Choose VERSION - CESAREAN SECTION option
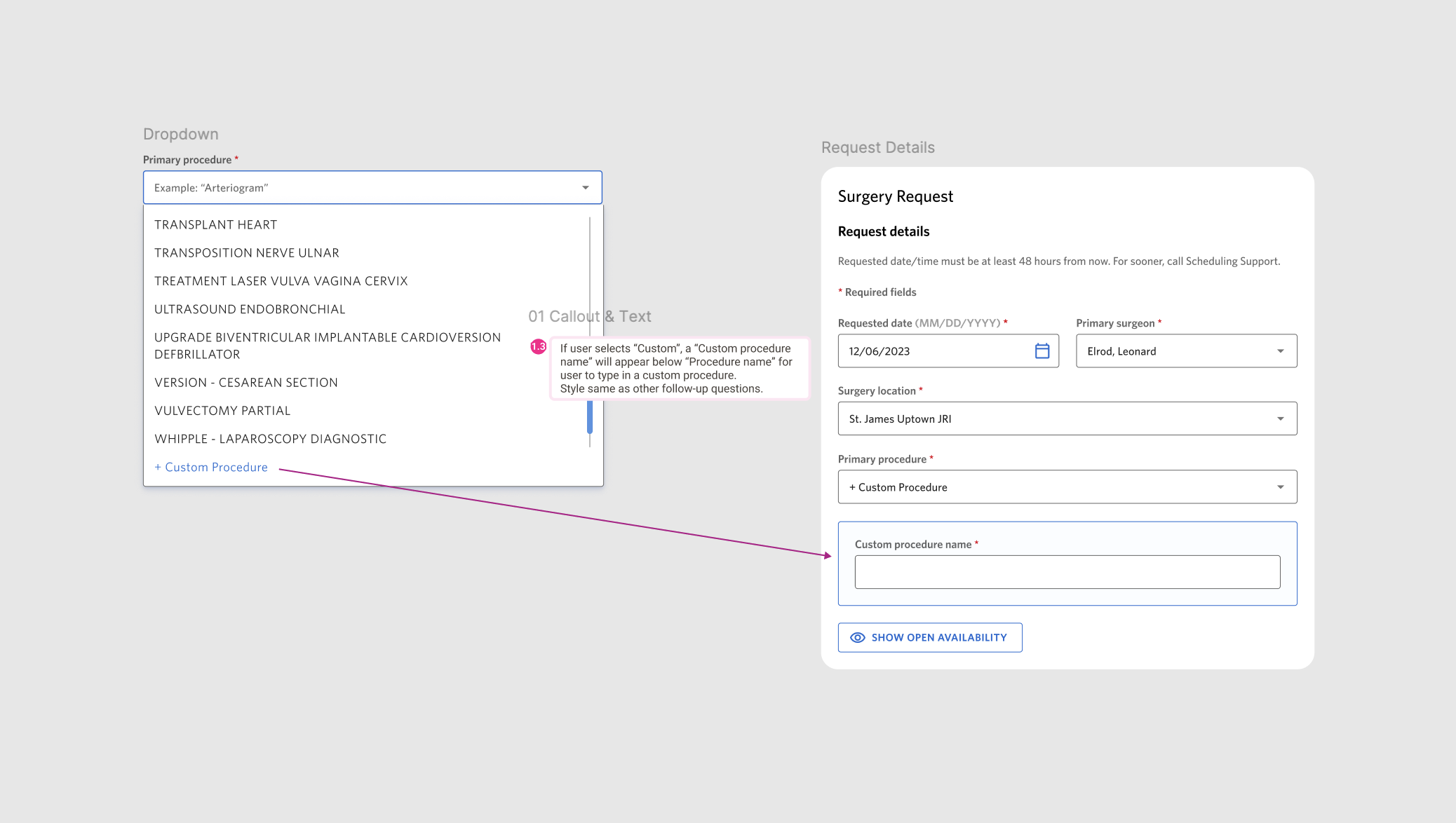This screenshot has width=1456, height=823. 245,383
